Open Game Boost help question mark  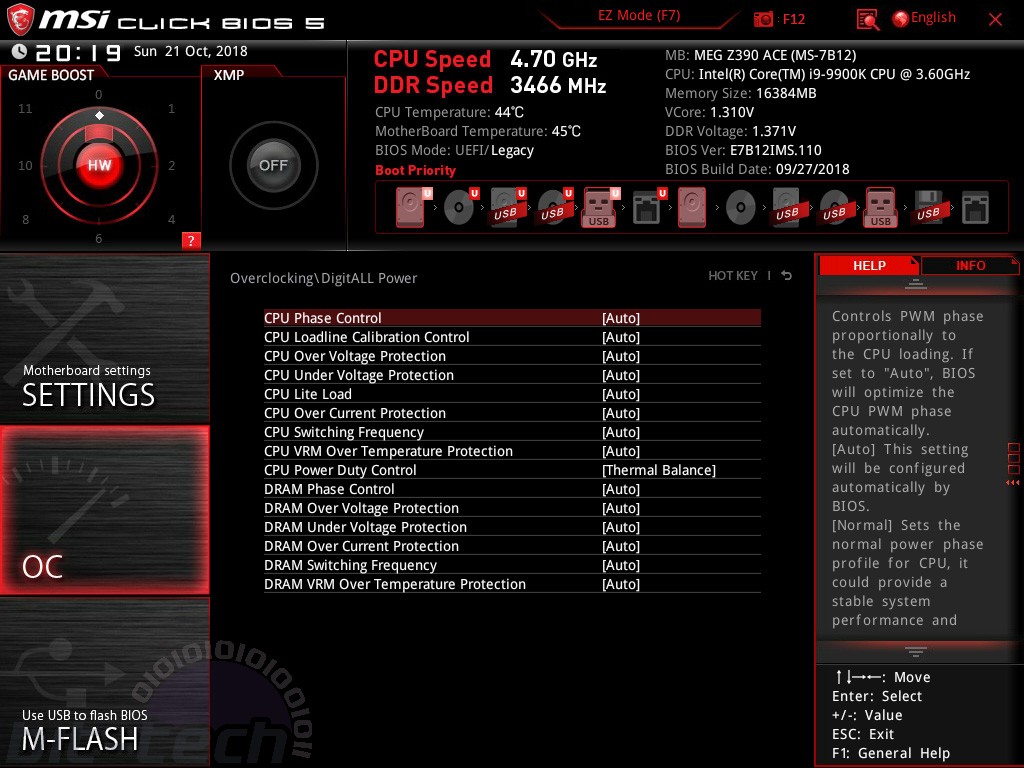pyautogui.click(x=191, y=240)
